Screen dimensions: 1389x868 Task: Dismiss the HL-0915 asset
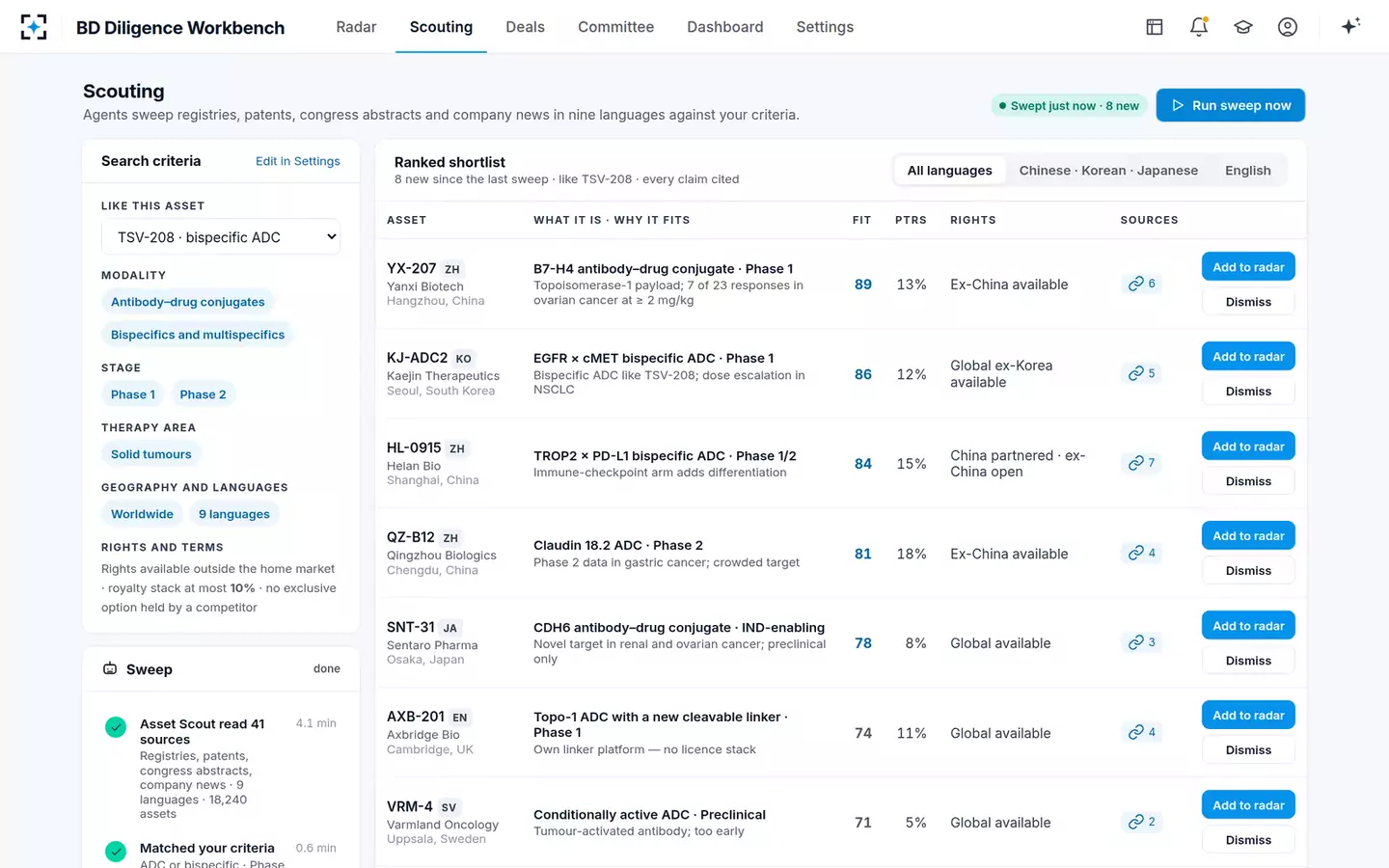click(1248, 481)
